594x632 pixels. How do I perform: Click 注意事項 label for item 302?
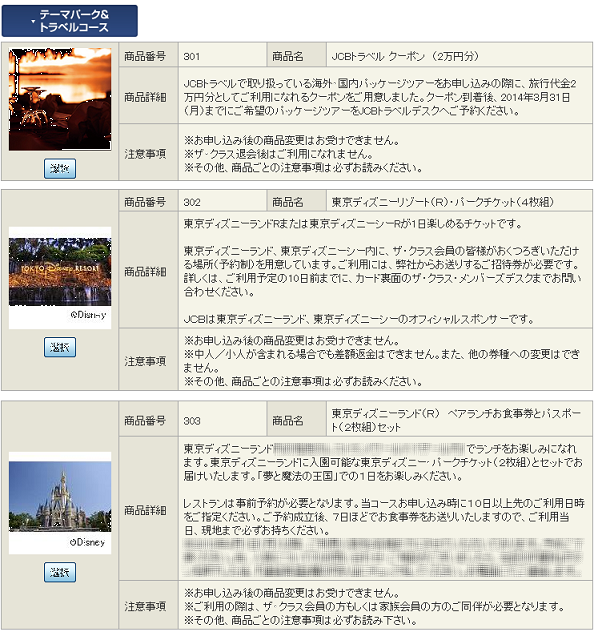coord(145,361)
